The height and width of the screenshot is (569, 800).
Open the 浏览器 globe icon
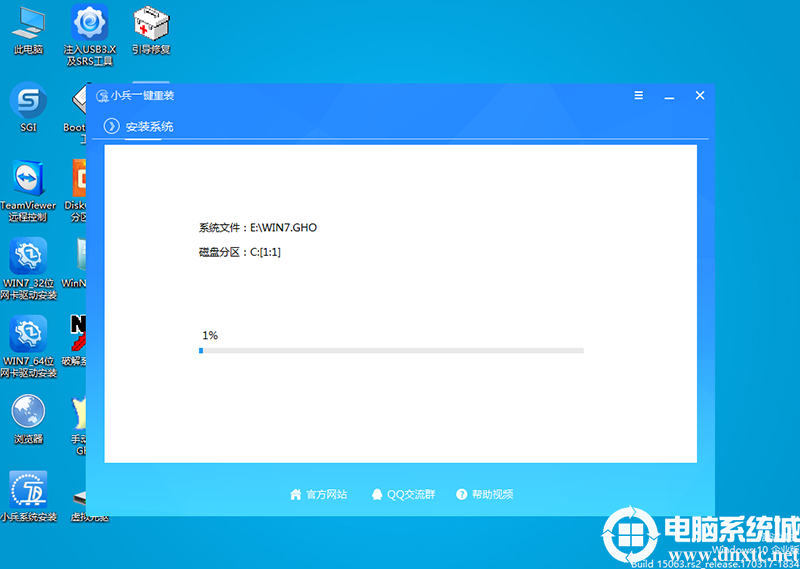(x=28, y=411)
